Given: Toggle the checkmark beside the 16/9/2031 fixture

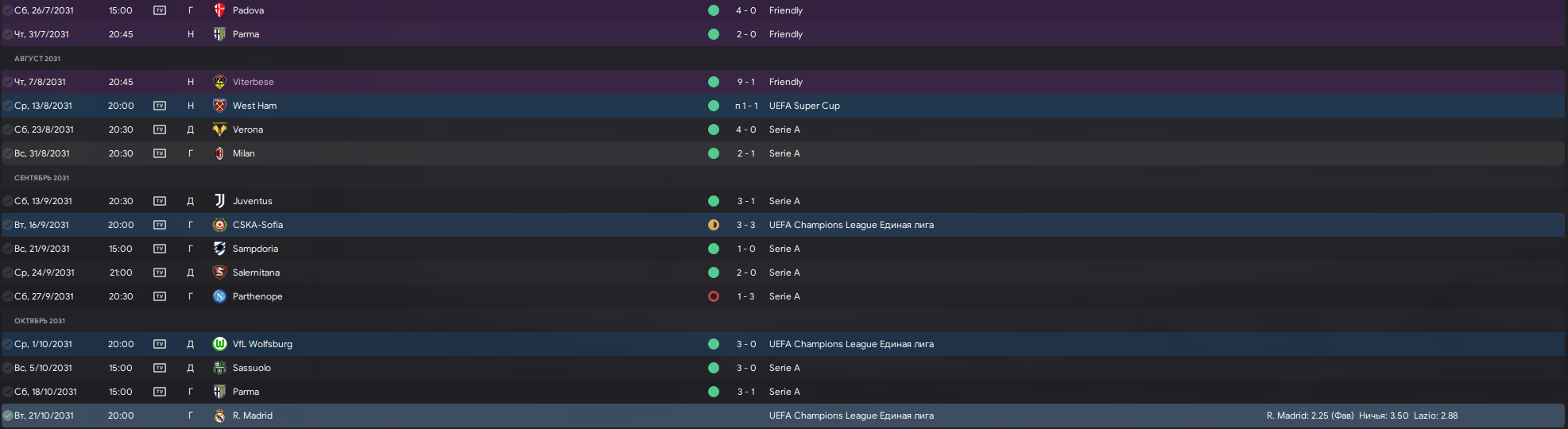Looking at the screenshot, I should [8, 225].
